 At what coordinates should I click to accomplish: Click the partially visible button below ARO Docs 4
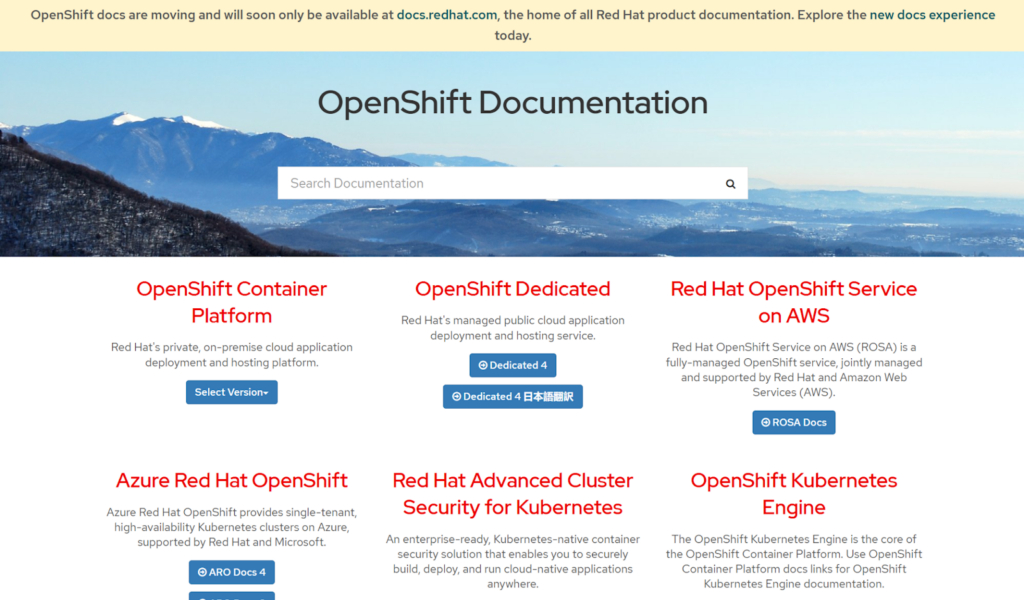tap(231, 596)
